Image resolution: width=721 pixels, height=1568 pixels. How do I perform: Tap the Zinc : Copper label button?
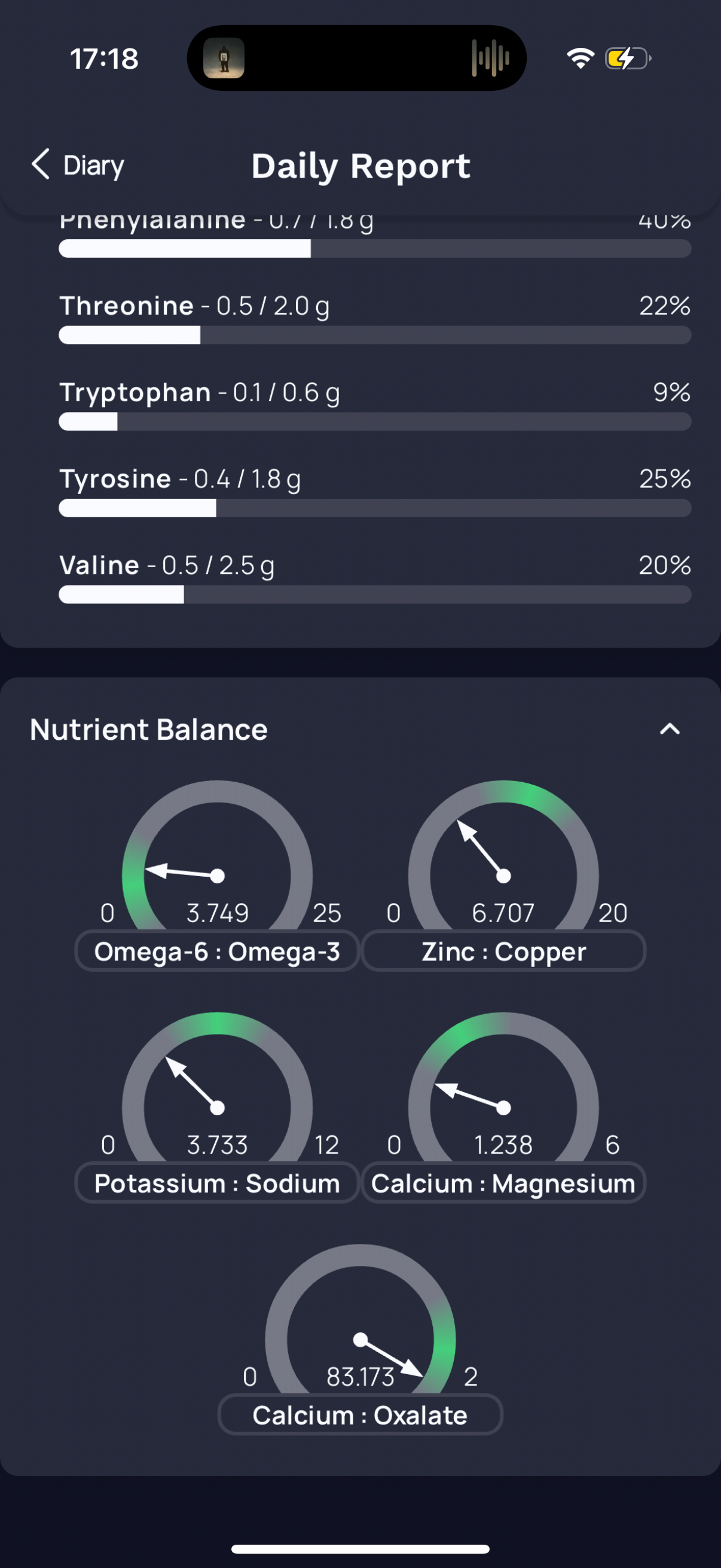504,951
